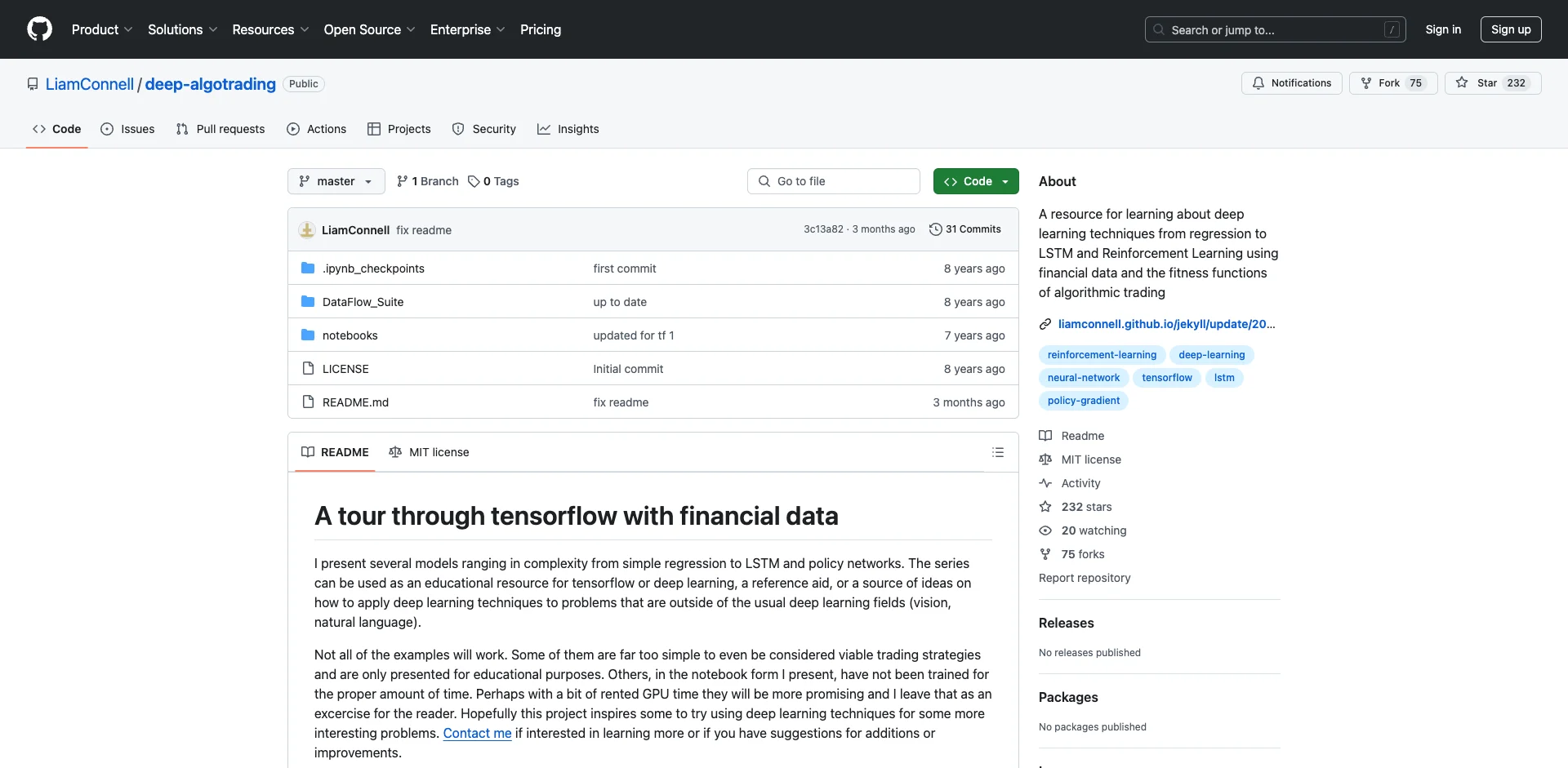Open the LiamConnell owner link
1568x768 pixels.
90,84
